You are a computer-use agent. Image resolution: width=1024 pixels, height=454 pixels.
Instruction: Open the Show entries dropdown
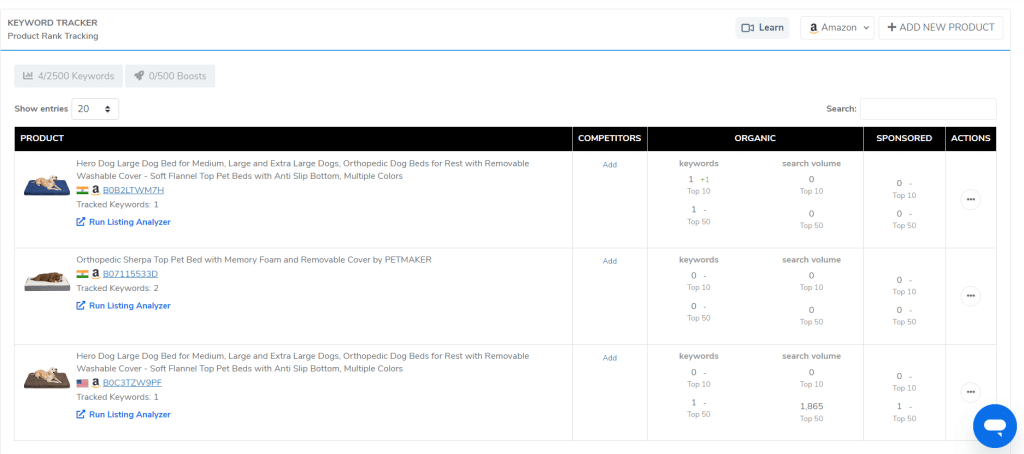[x=96, y=108]
